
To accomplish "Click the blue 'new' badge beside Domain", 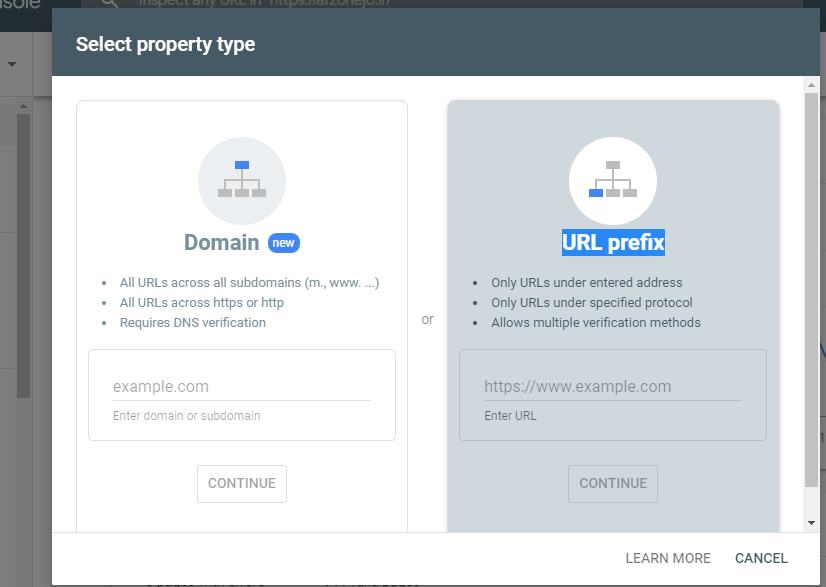I will point(284,243).
